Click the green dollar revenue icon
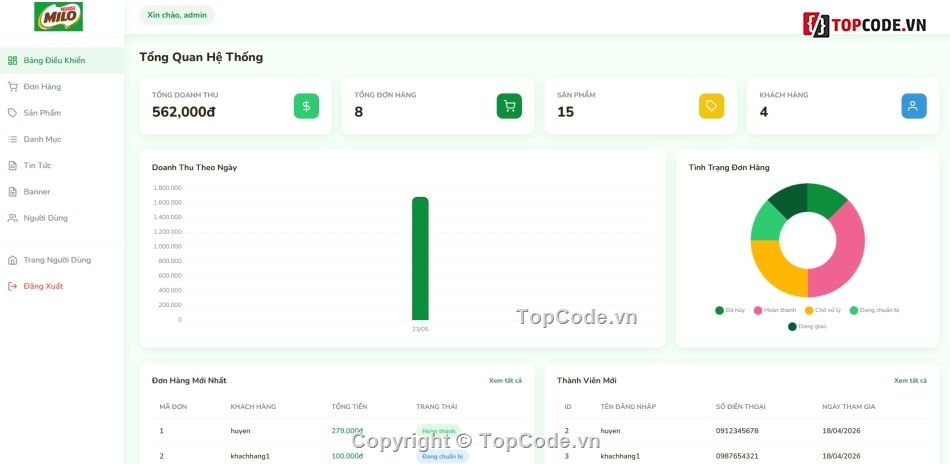The image size is (950, 464). 307,106
